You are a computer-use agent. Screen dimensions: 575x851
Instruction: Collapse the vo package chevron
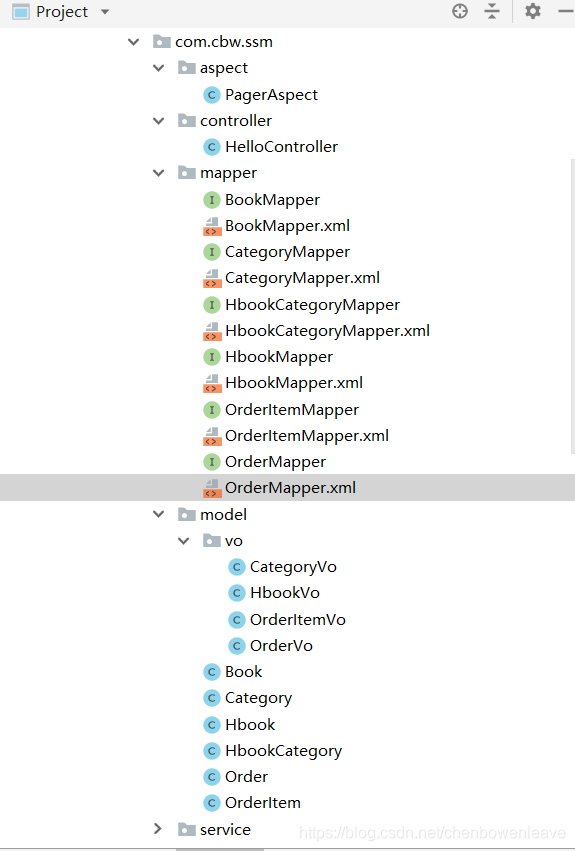click(x=184, y=541)
